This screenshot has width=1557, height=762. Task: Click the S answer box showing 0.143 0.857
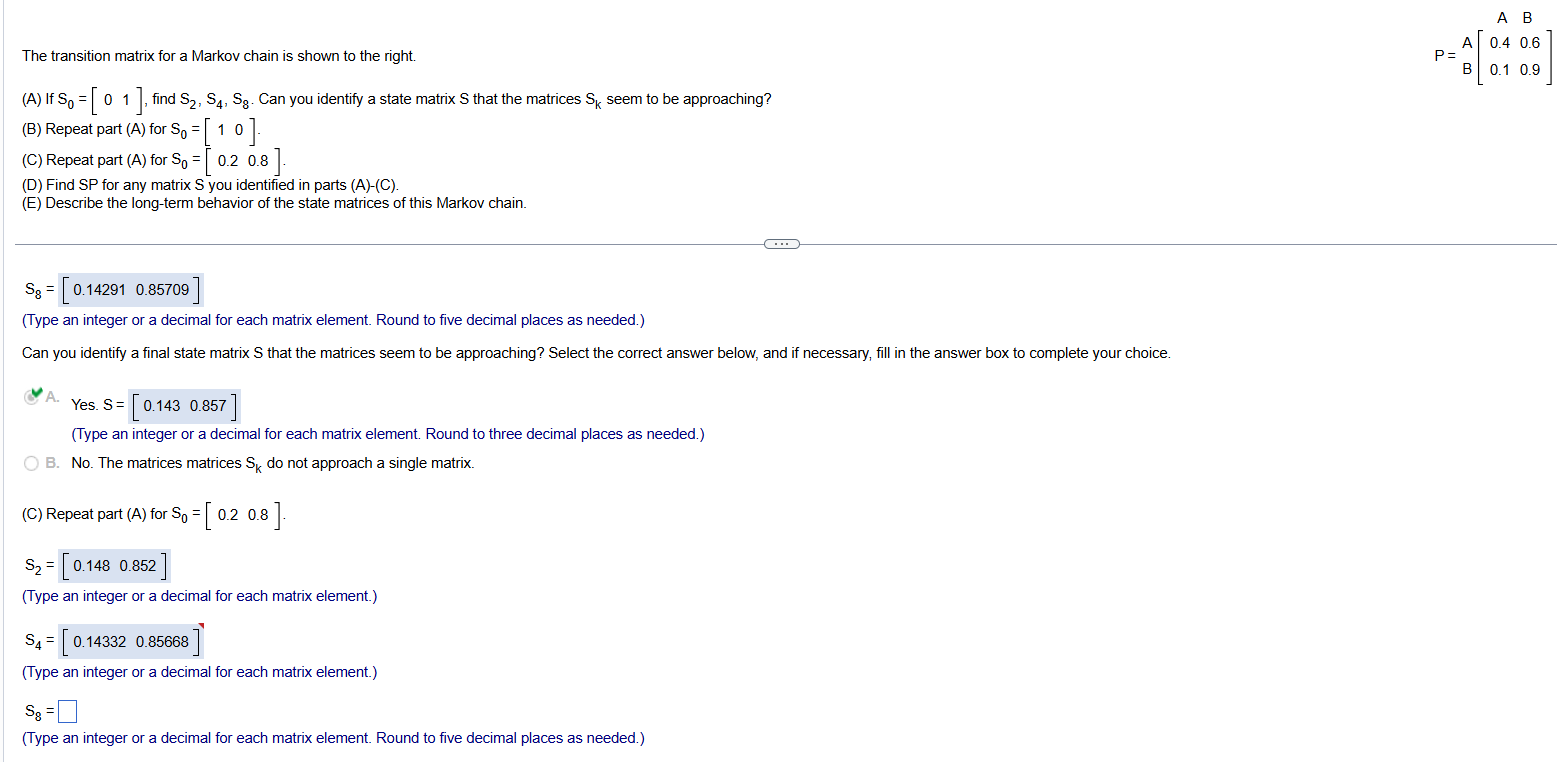[185, 406]
